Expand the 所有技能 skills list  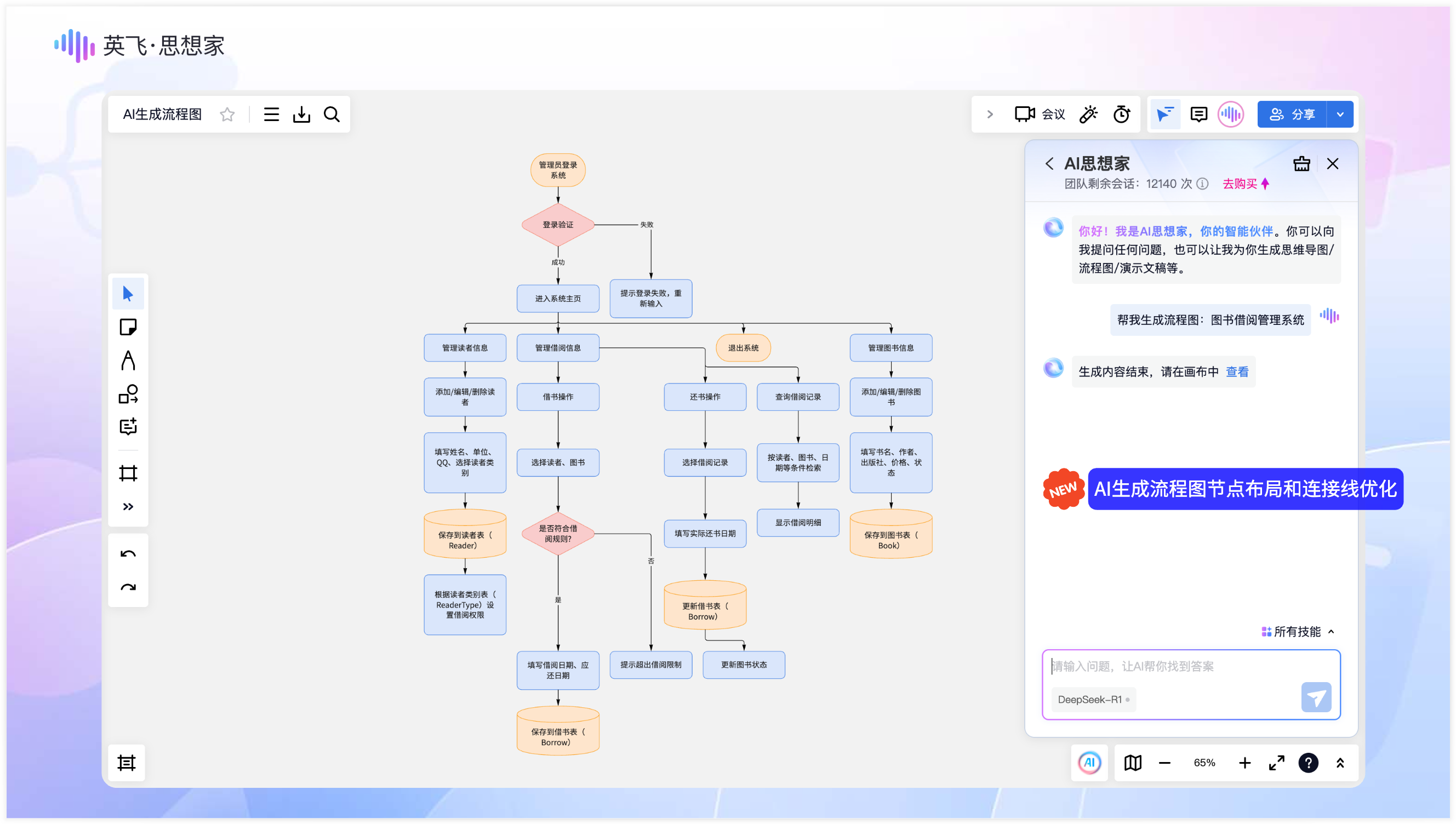[1298, 632]
